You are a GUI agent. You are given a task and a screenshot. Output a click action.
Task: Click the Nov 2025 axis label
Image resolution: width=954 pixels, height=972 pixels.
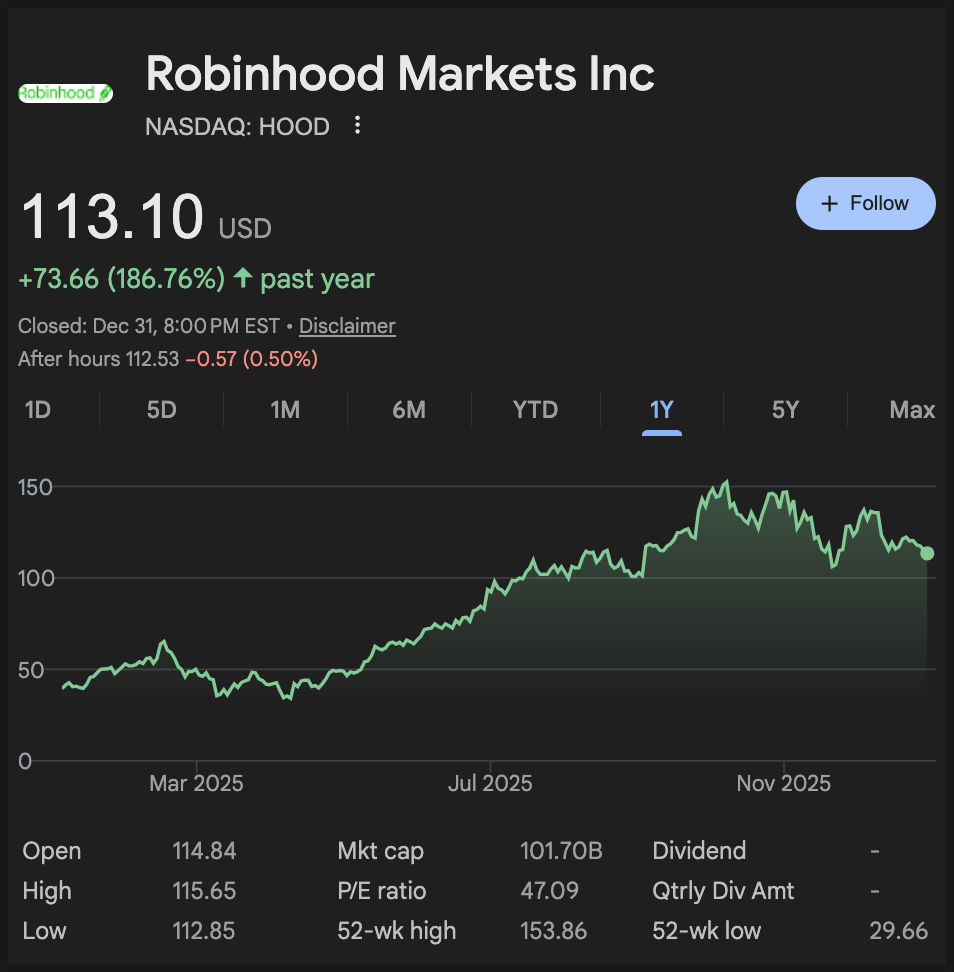(784, 783)
